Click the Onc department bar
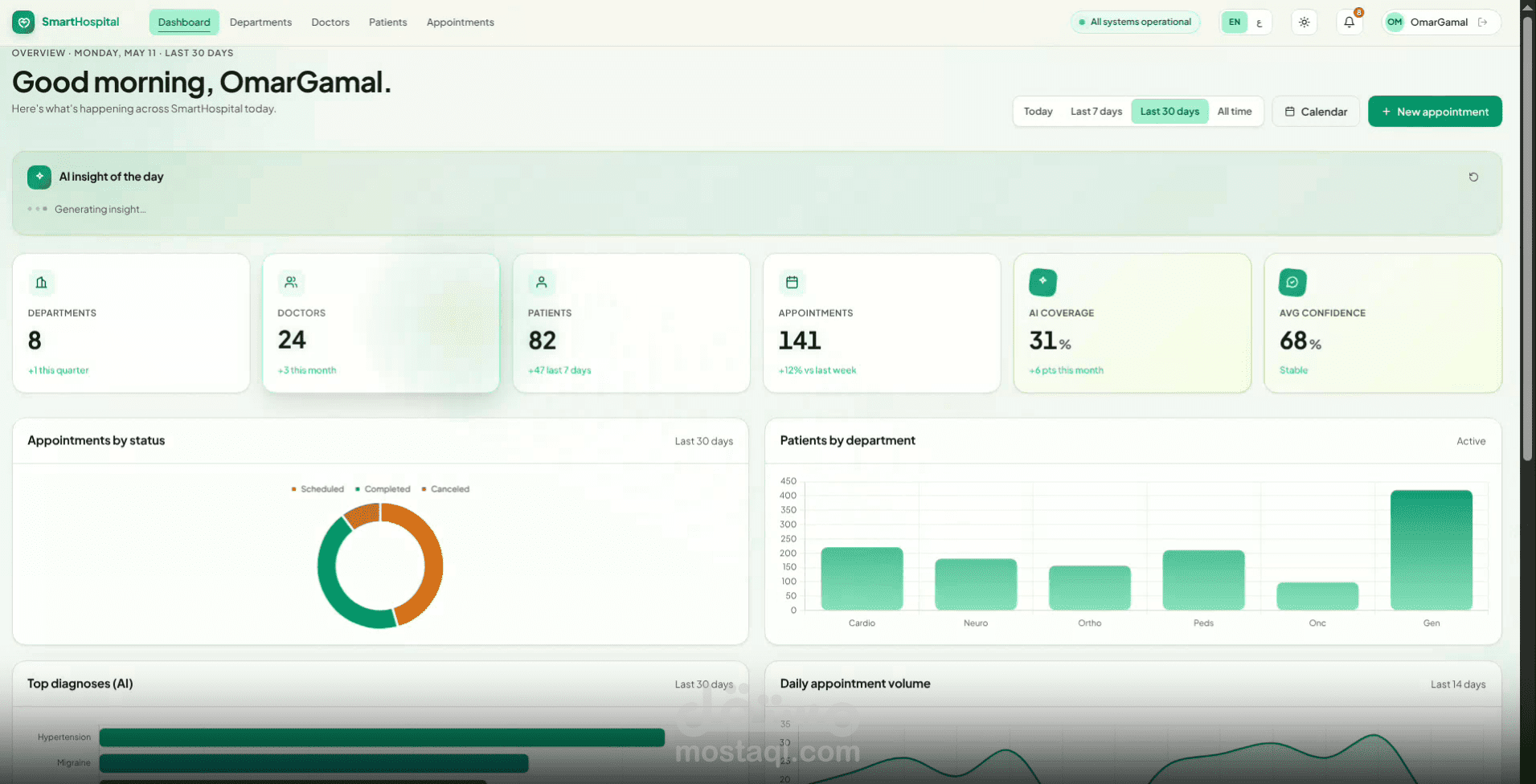Screen dimensions: 1536x784 click(1317, 596)
